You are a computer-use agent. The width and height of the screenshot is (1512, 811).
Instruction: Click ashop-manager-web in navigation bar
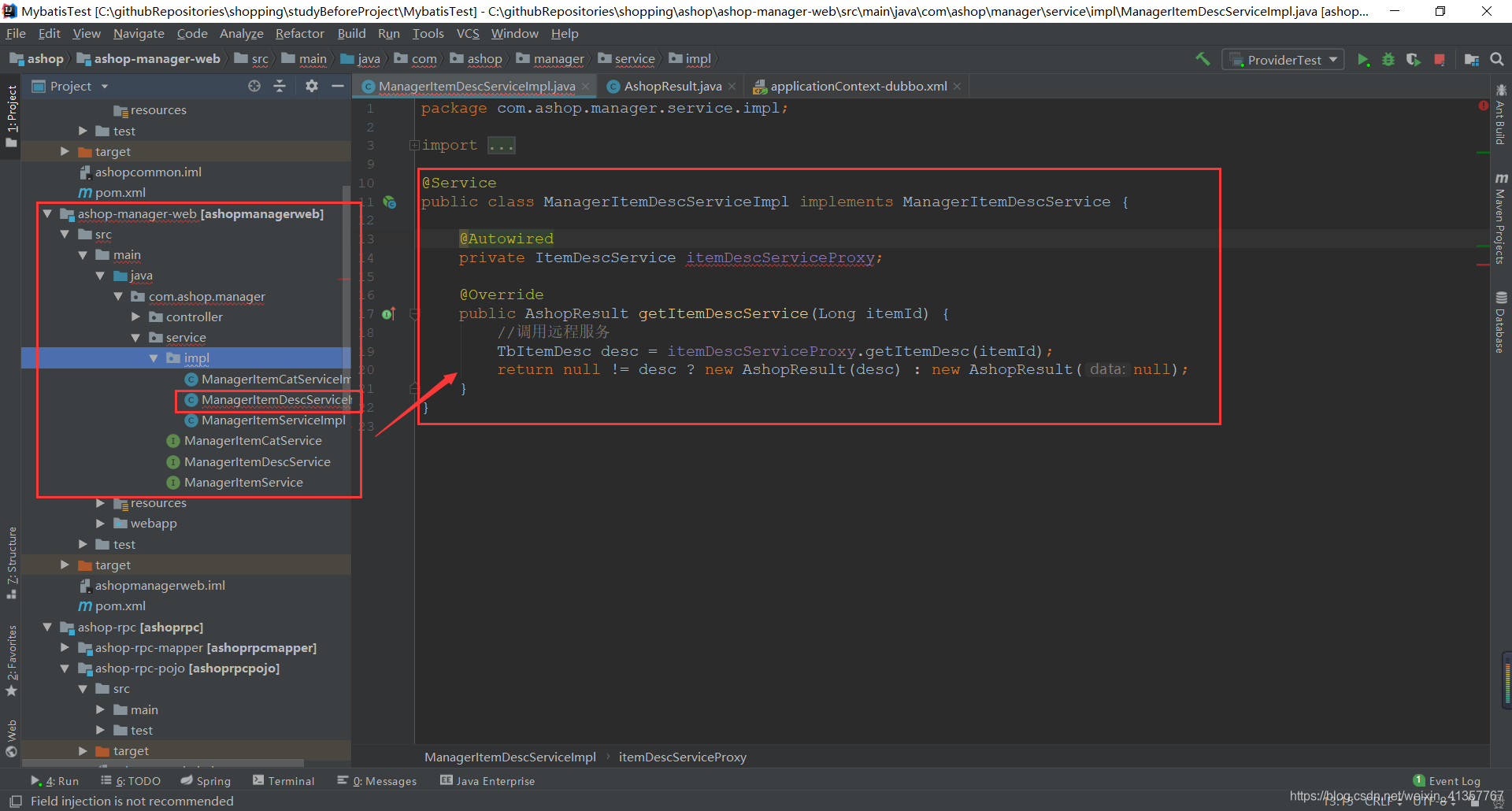click(157, 59)
